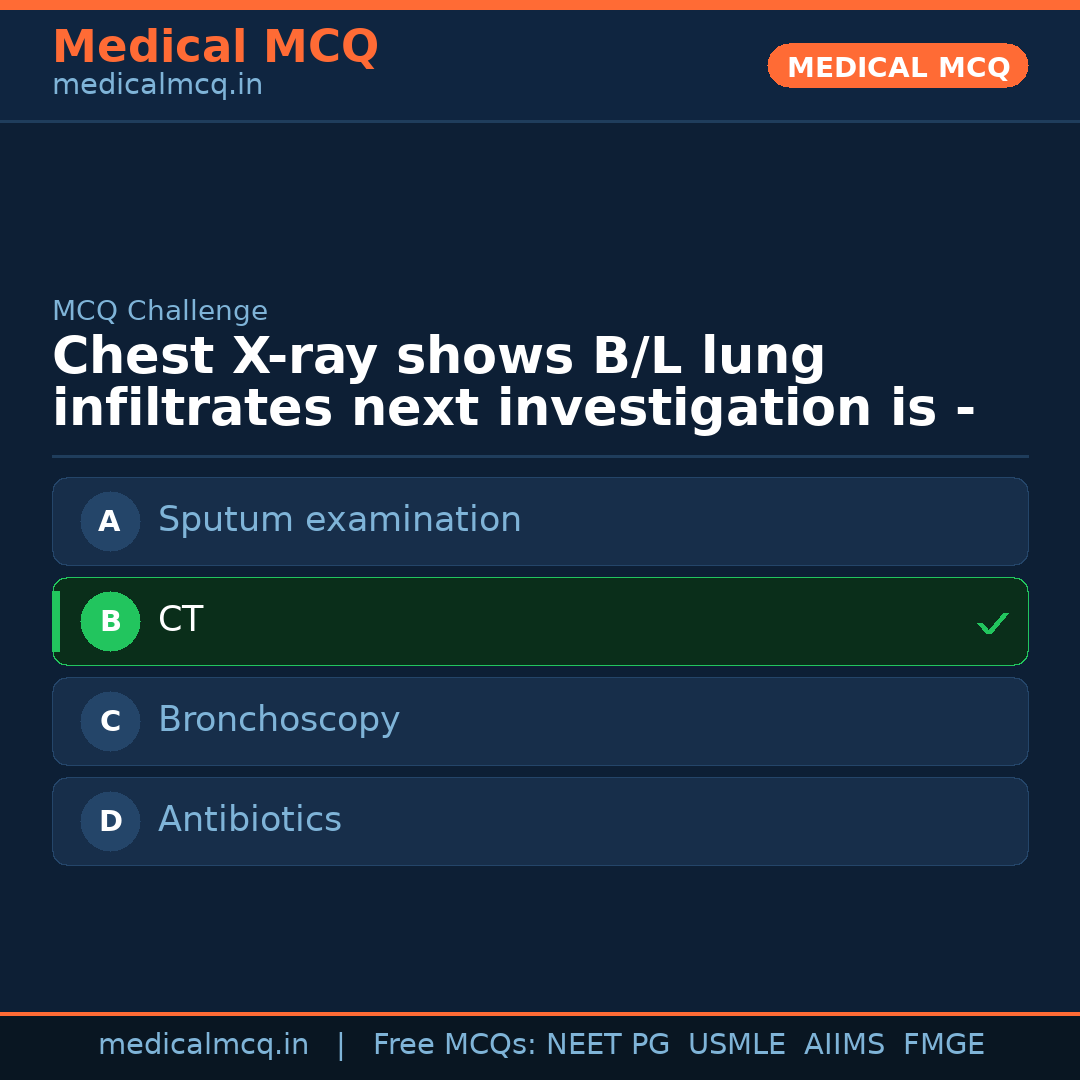The height and width of the screenshot is (1080, 1080).
Task: Click the green checkmark on option CT
Action: 993,623
